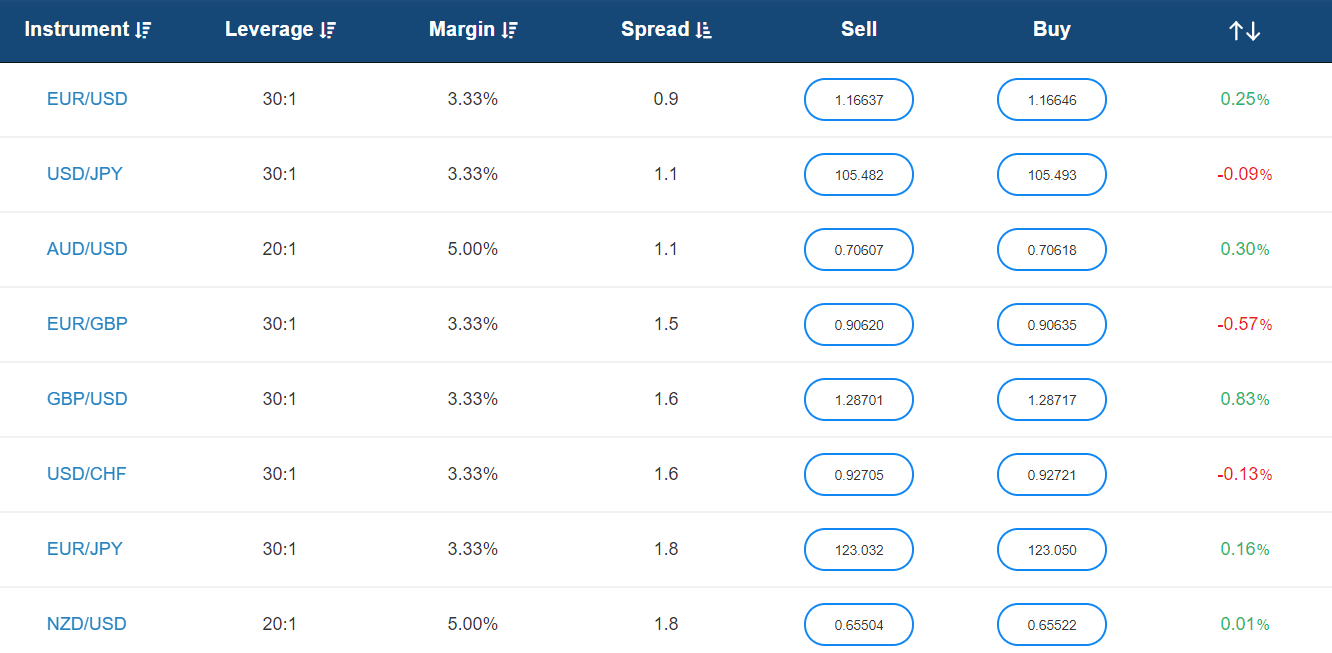The height and width of the screenshot is (653, 1332).
Task: Buy EUR/JPY at 123.050
Action: pos(1052,550)
